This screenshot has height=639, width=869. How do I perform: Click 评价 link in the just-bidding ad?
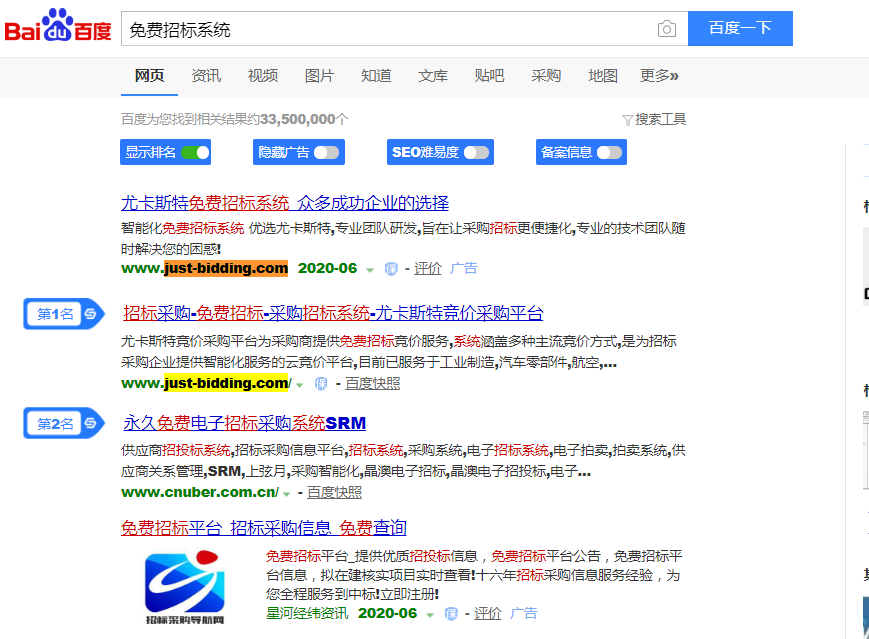(428, 269)
